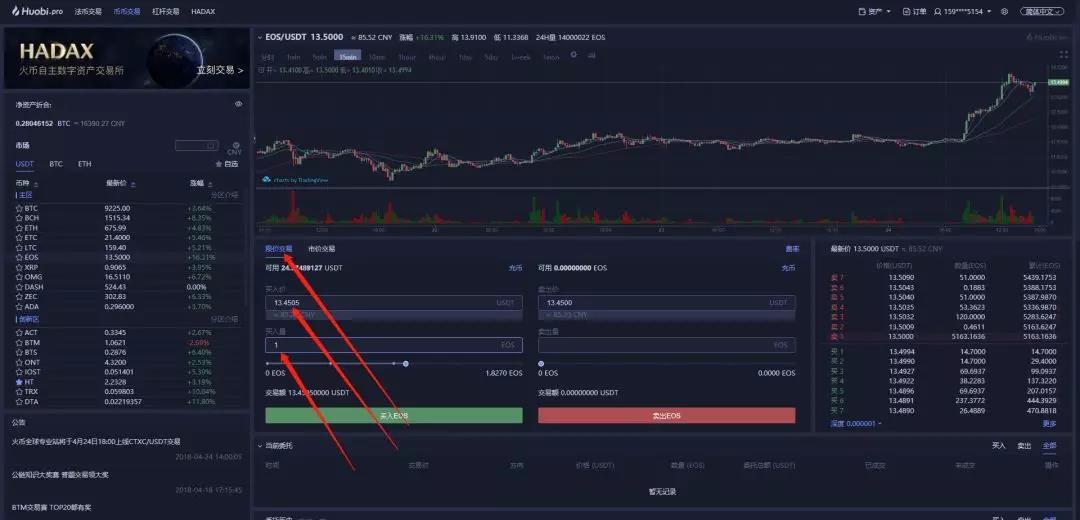Switch to margin trading menu
This screenshot has width=1080, height=520.
(x=165, y=12)
